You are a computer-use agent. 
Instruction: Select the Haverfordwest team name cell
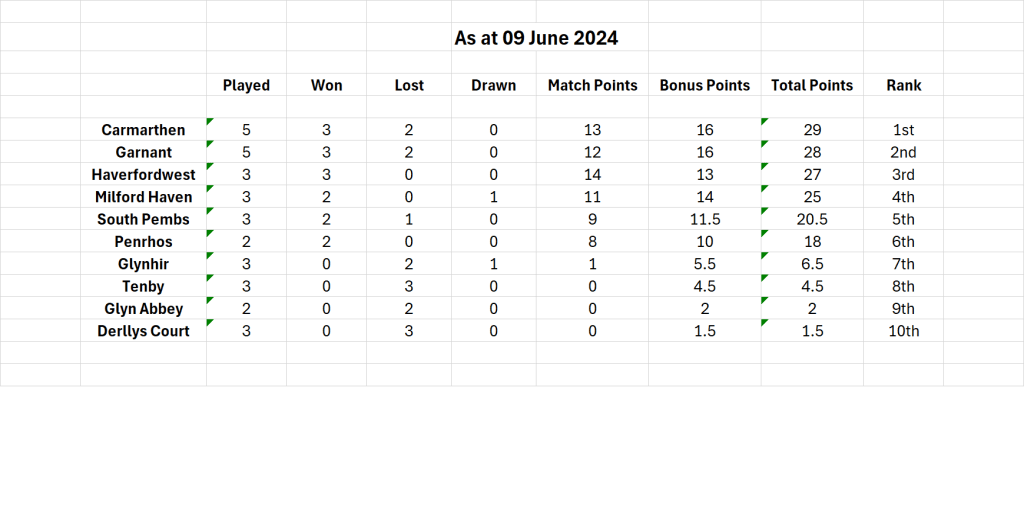(x=143, y=175)
